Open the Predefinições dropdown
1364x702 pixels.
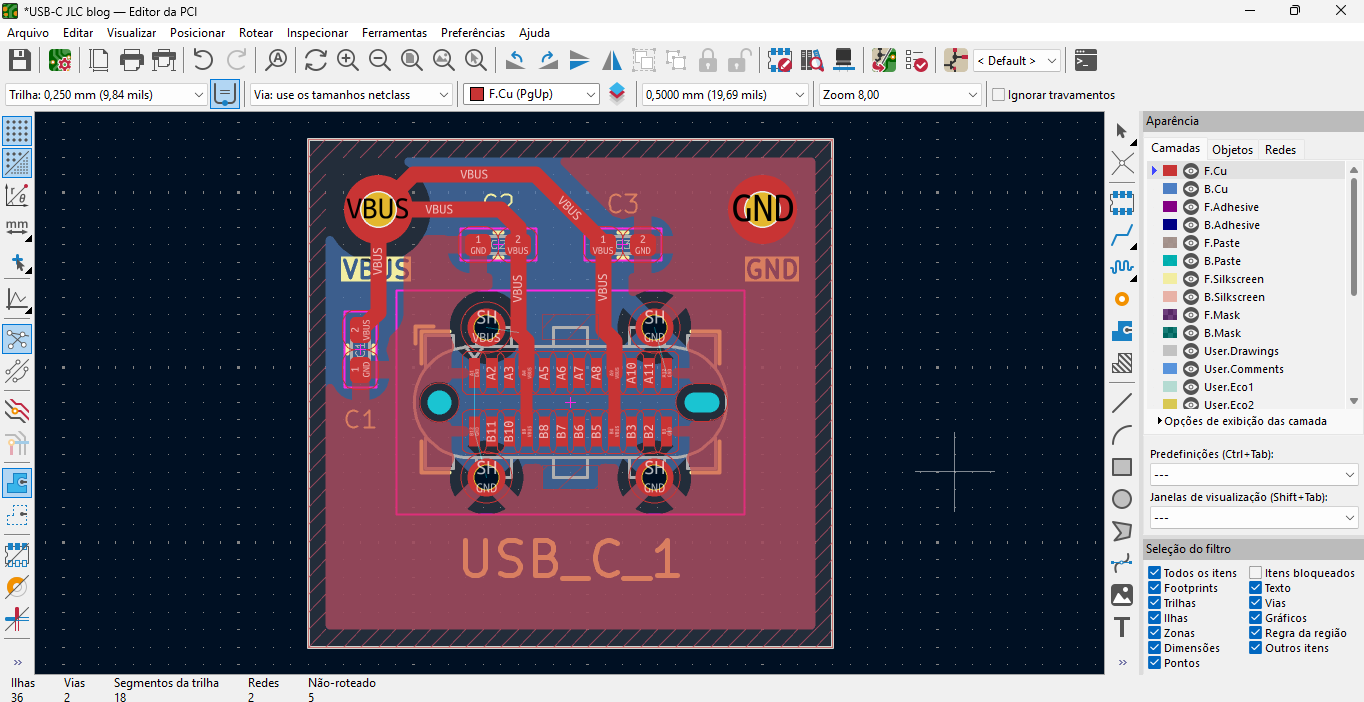point(1253,474)
